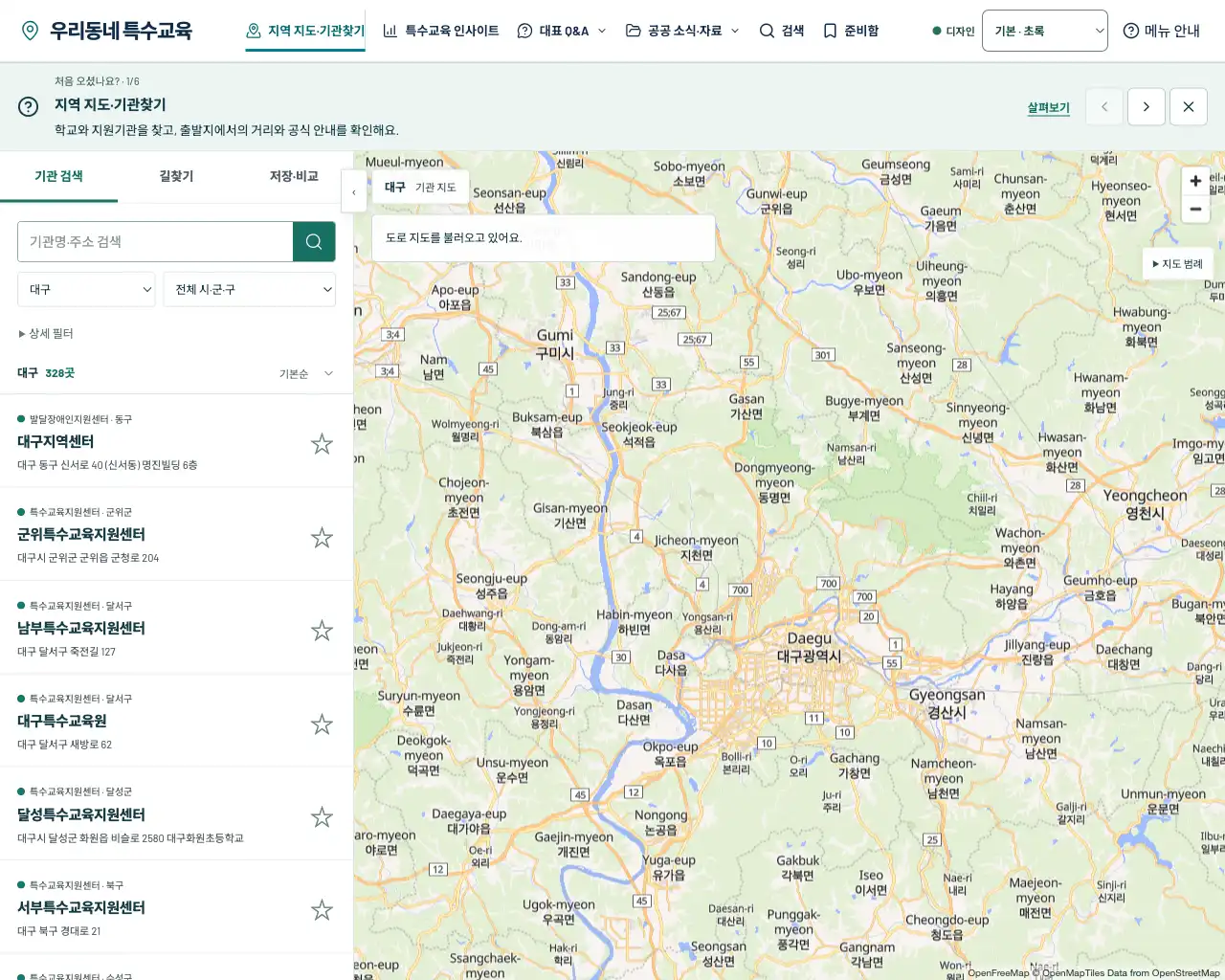The image size is (1225, 980).
Task: Zoom out on the map
Action: click(x=1195, y=209)
